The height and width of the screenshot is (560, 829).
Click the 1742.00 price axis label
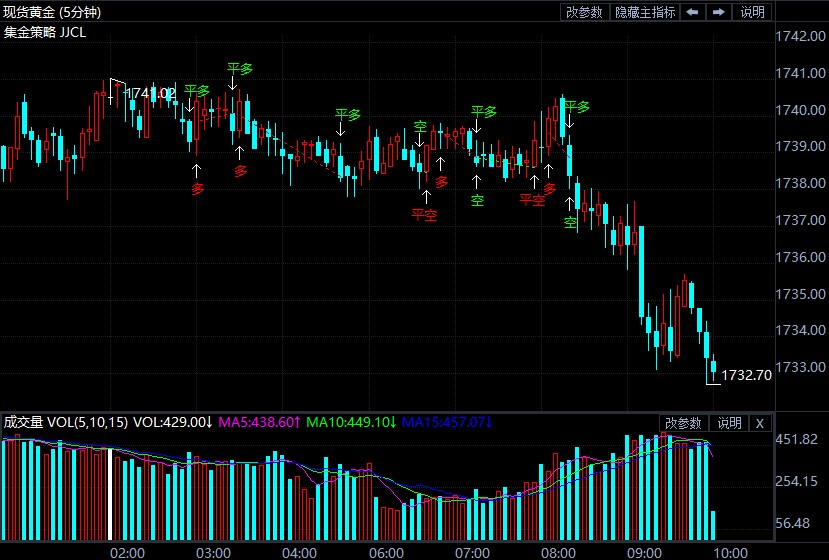(800, 36)
